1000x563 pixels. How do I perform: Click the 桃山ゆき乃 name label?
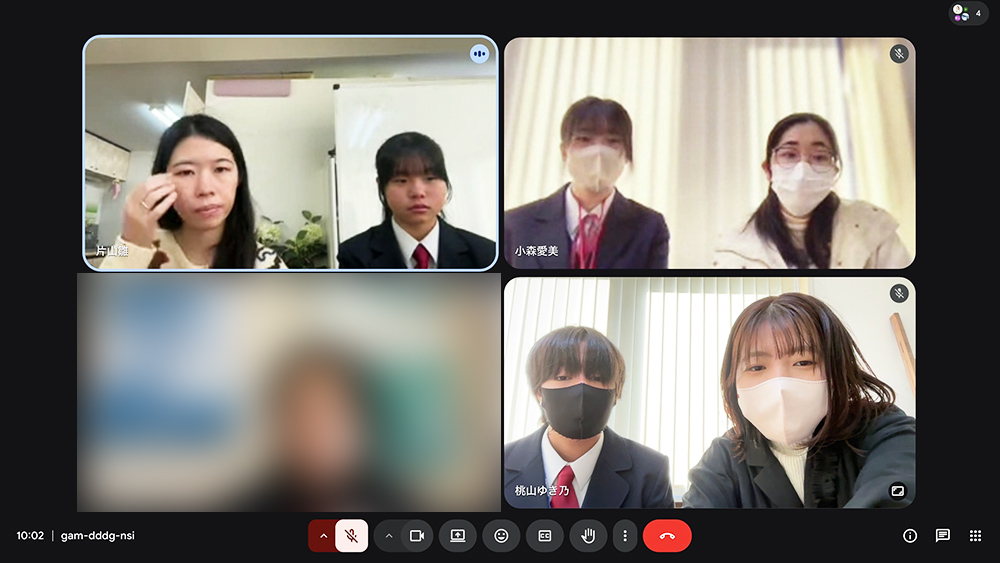(542, 491)
